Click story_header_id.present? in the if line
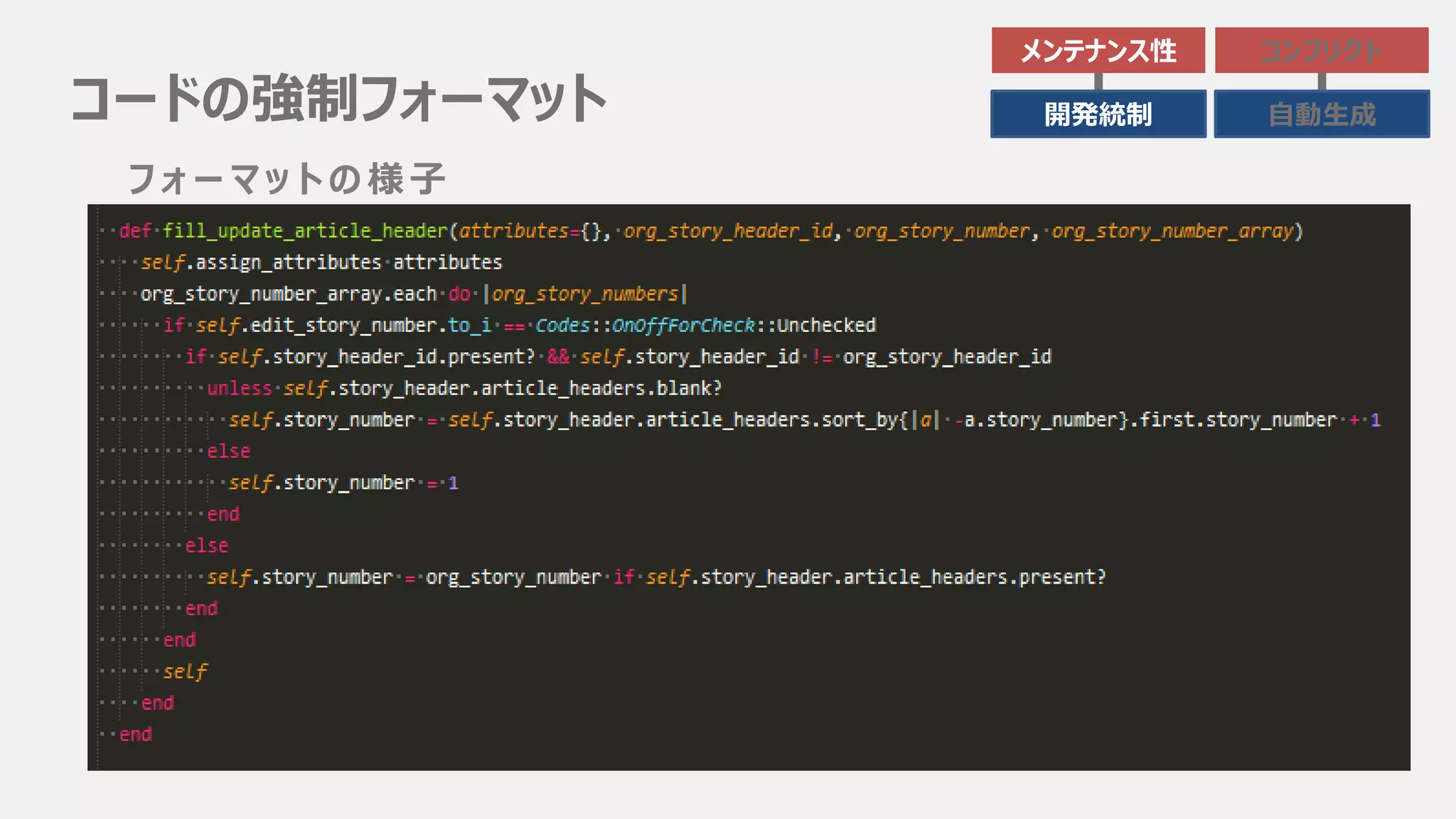This screenshot has width=1456, height=819. pyautogui.click(x=404, y=357)
